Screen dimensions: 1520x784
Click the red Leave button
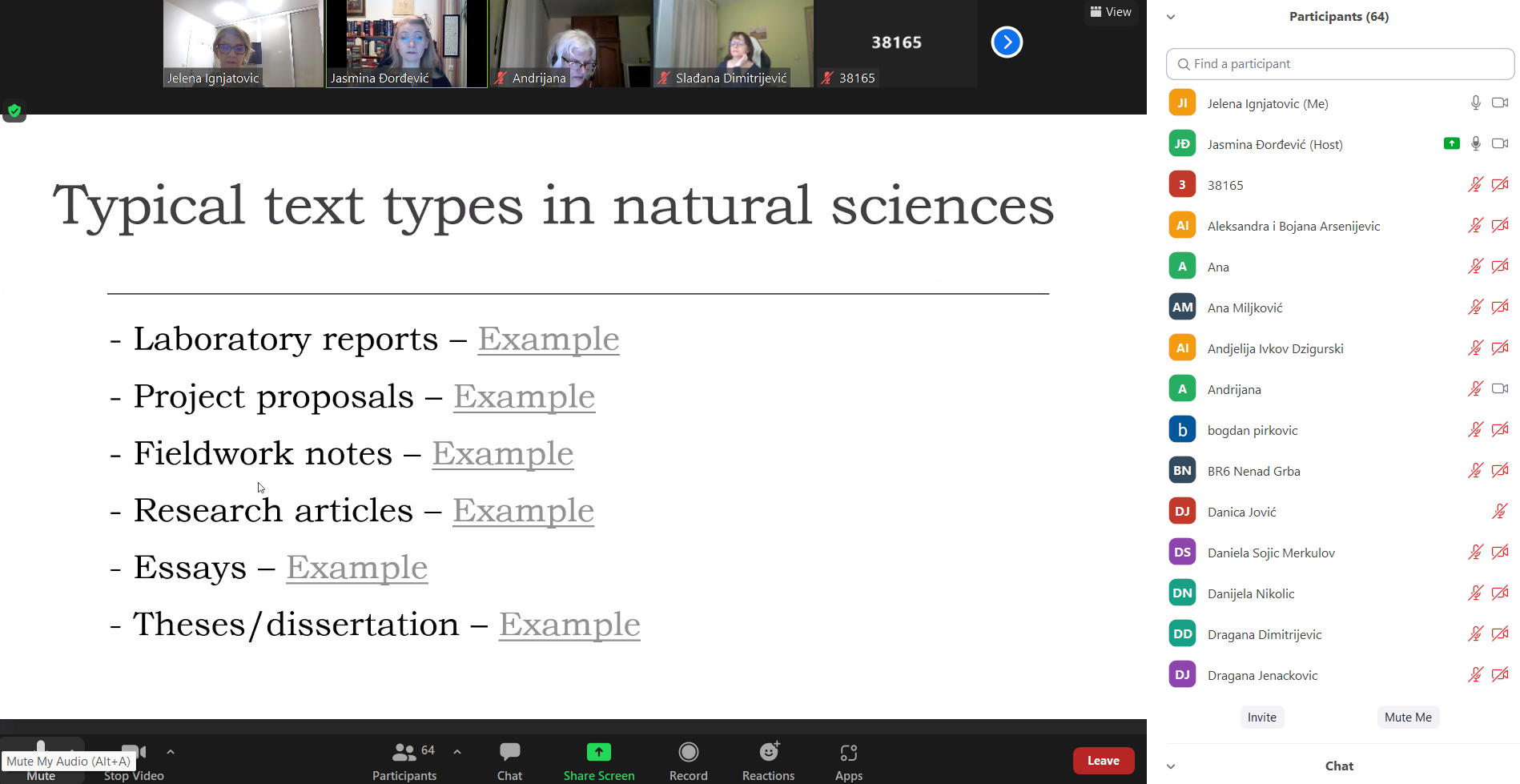(x=1103, y=761)
